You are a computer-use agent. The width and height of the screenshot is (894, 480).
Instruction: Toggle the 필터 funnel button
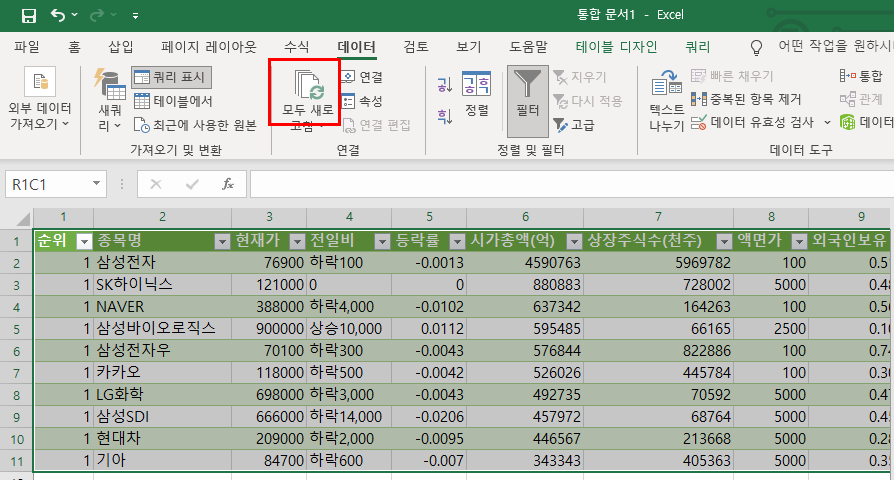pyautogui.click(x=528, y=101)
